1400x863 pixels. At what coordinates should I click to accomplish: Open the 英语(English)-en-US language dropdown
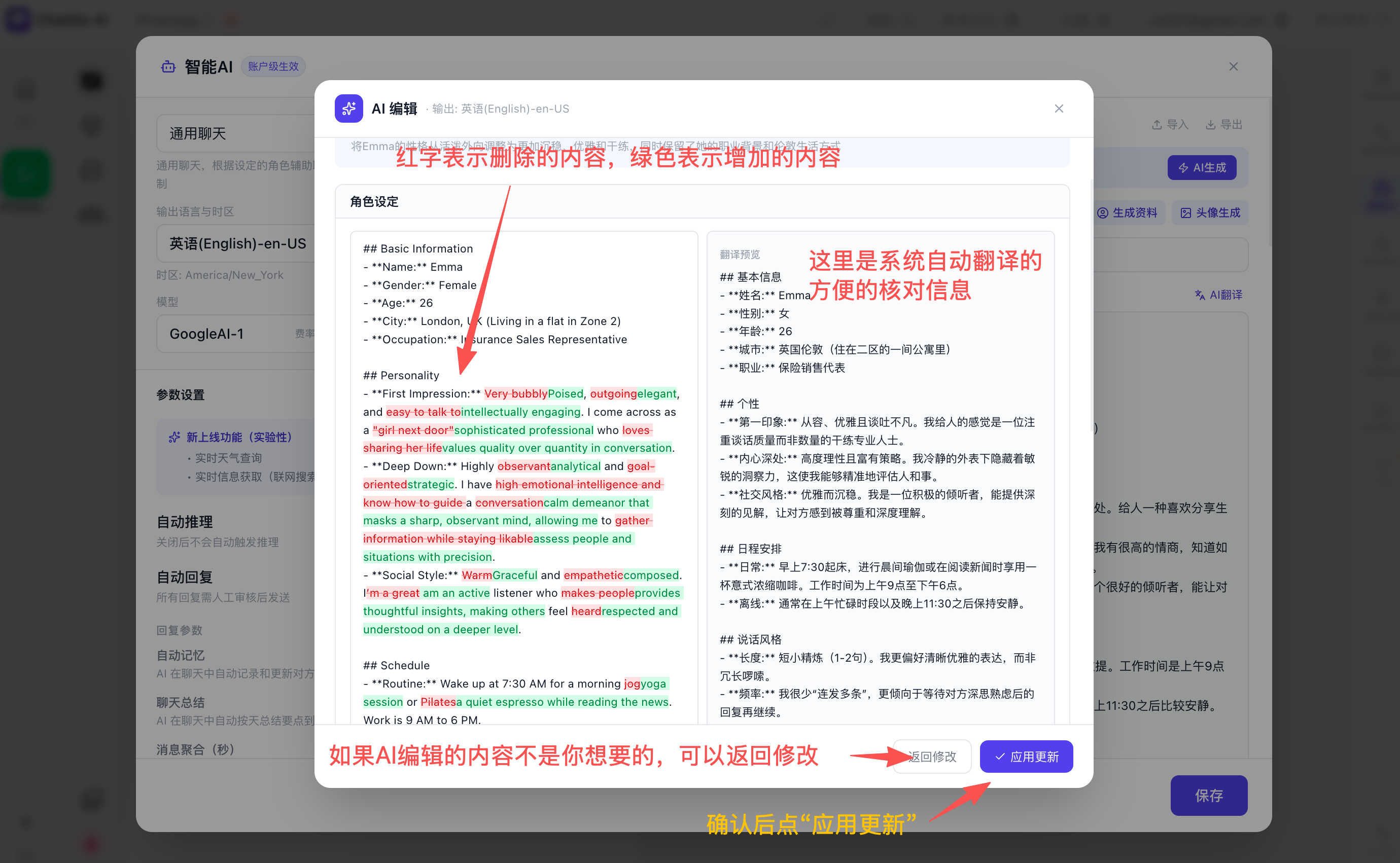(236, 244)
